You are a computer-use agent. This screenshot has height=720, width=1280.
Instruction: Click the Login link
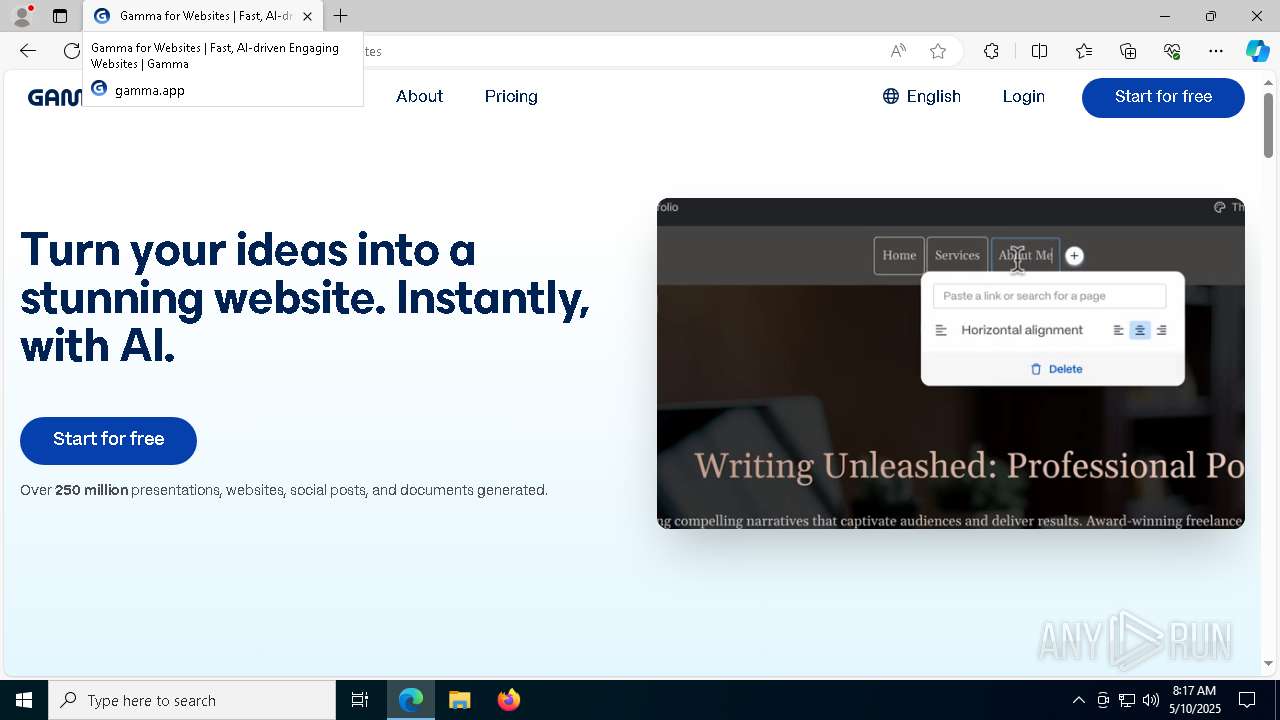click(x=1023, y=97)
